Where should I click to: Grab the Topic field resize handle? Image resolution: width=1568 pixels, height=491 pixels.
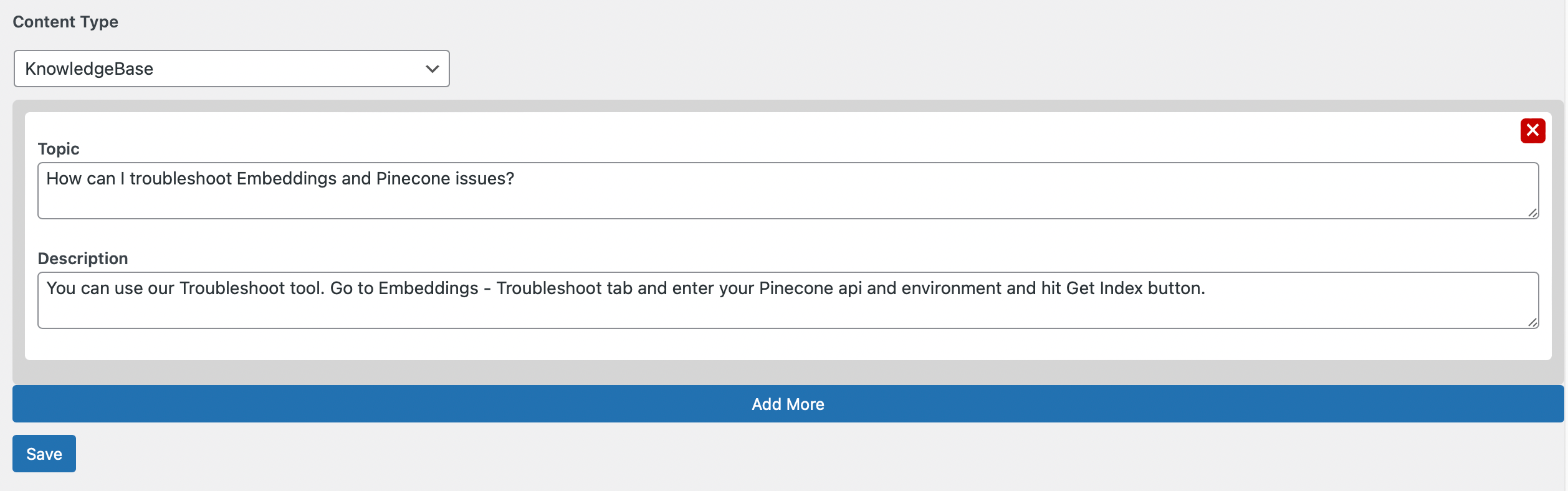point(1532,212)
